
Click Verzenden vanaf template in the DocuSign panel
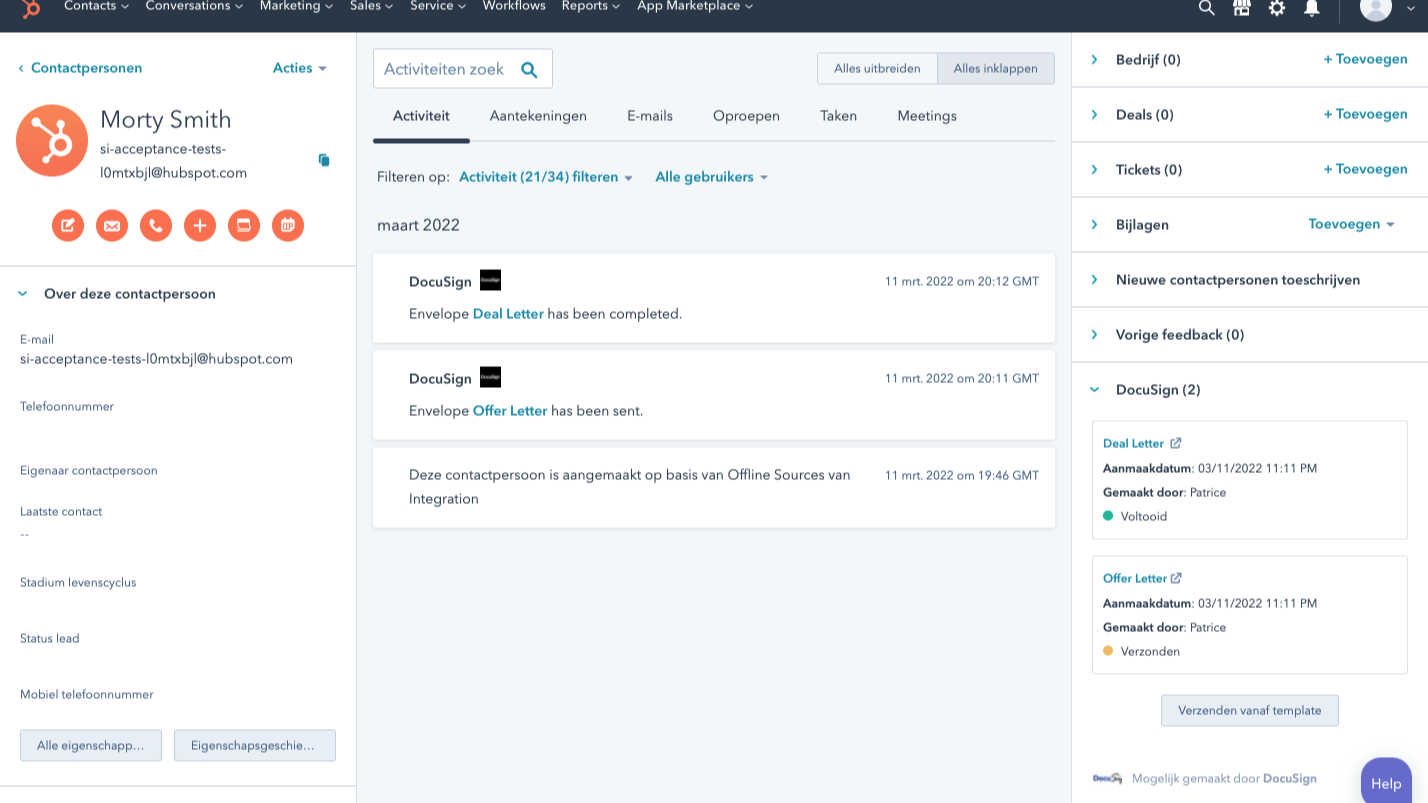point(1249,710)
